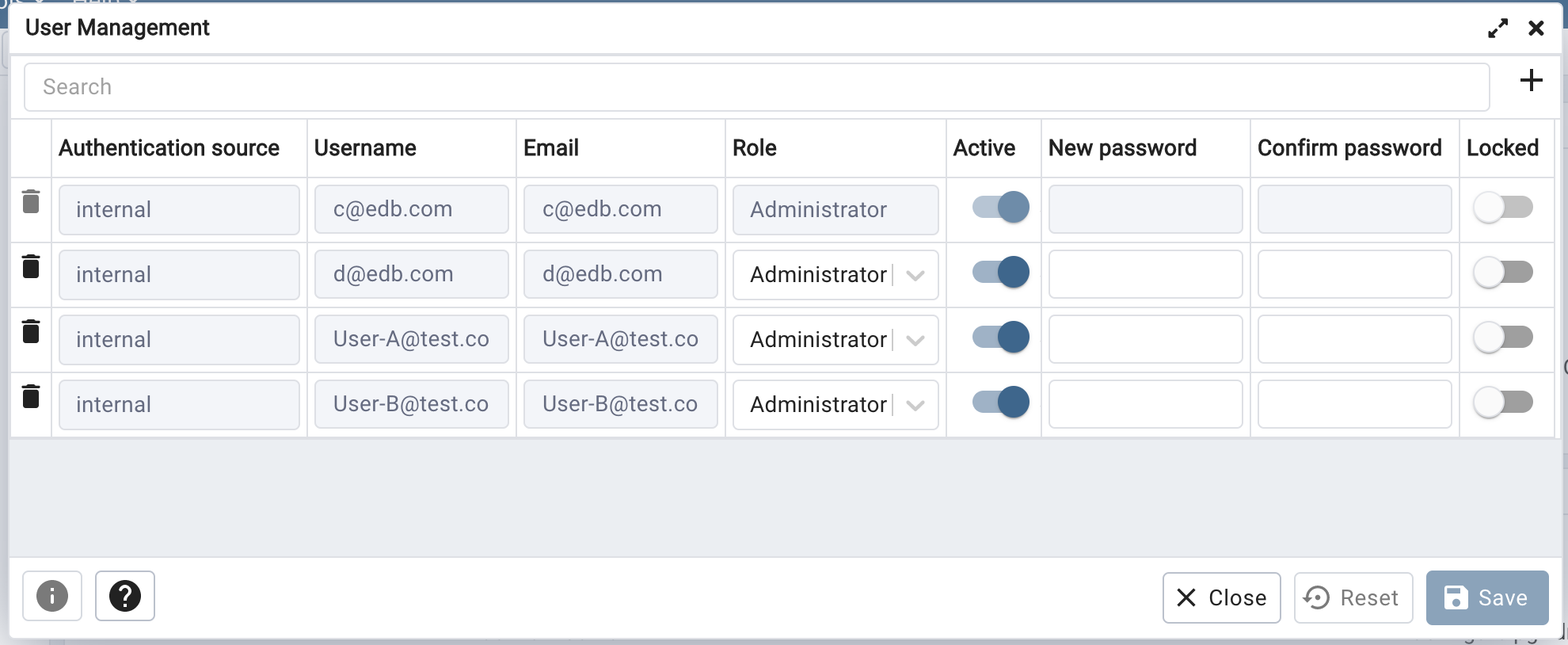The image size is (1568, 645).
Task: Click trash icon for User-A@test.co
Action: [x=31, y=331]
